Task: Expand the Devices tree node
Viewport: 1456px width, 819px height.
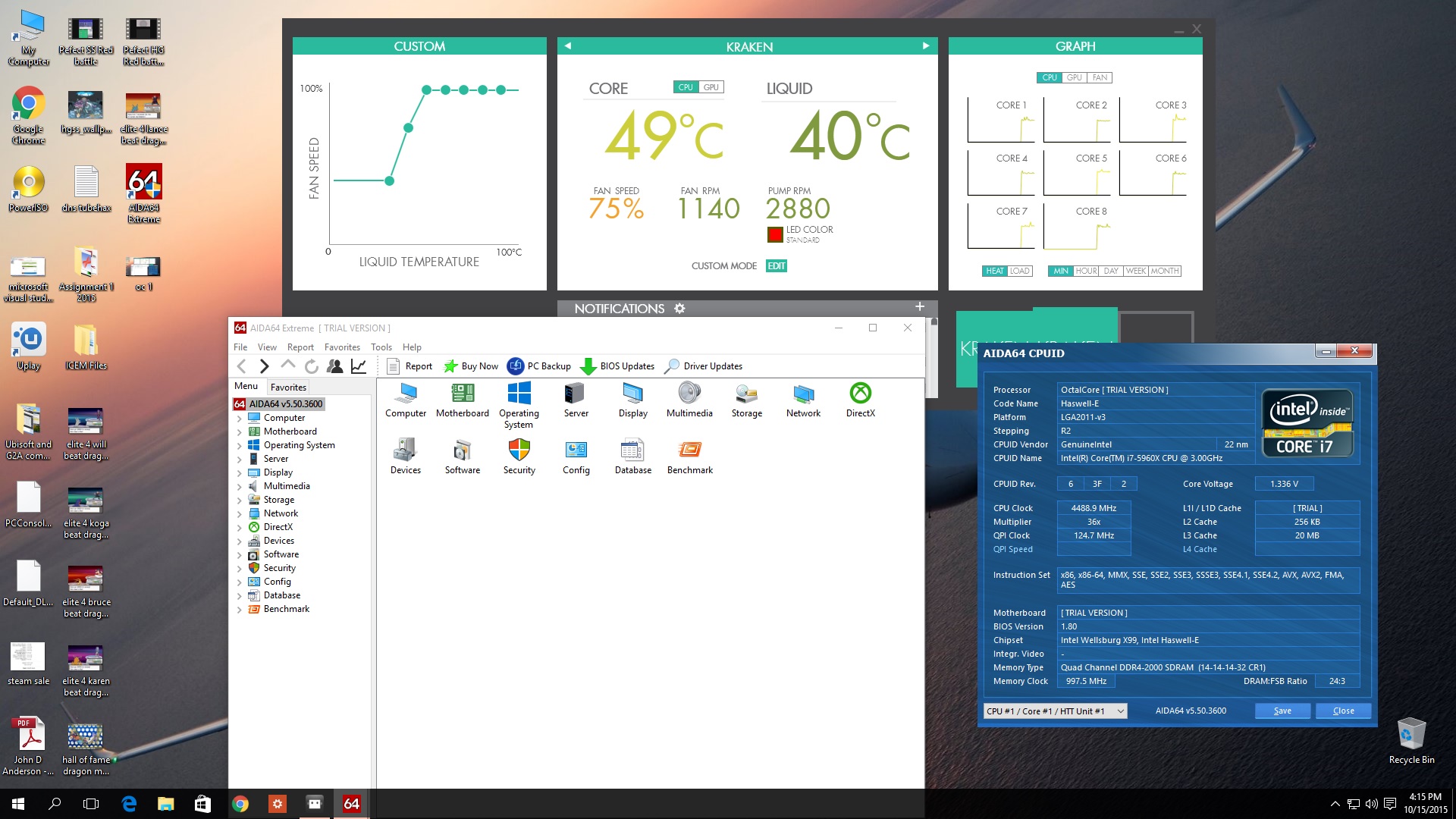Action: pyautogui.click(x=240, y=541)
